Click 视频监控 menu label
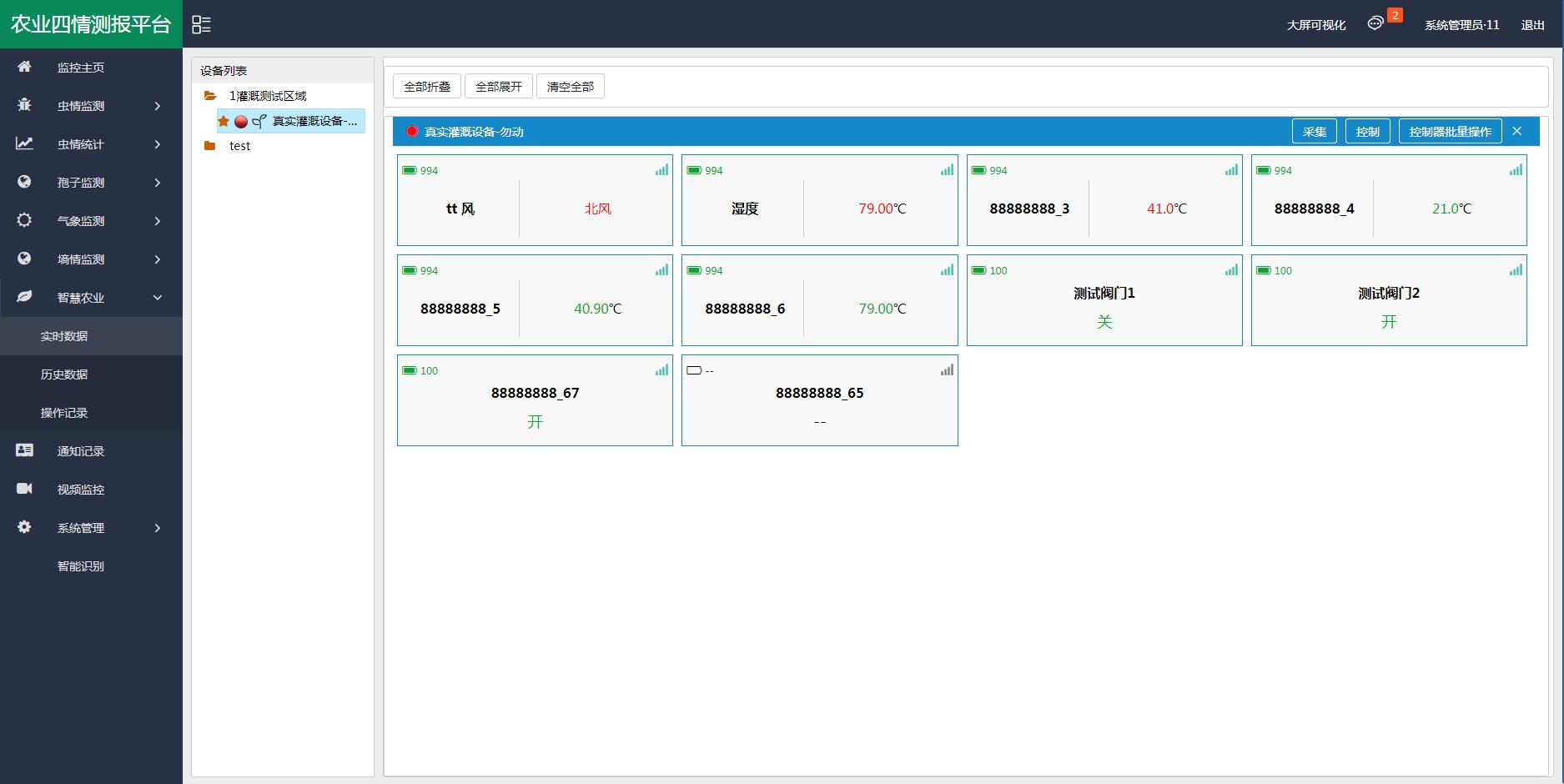The height and width of the screenshot is (784, 1564). (81, 490)
